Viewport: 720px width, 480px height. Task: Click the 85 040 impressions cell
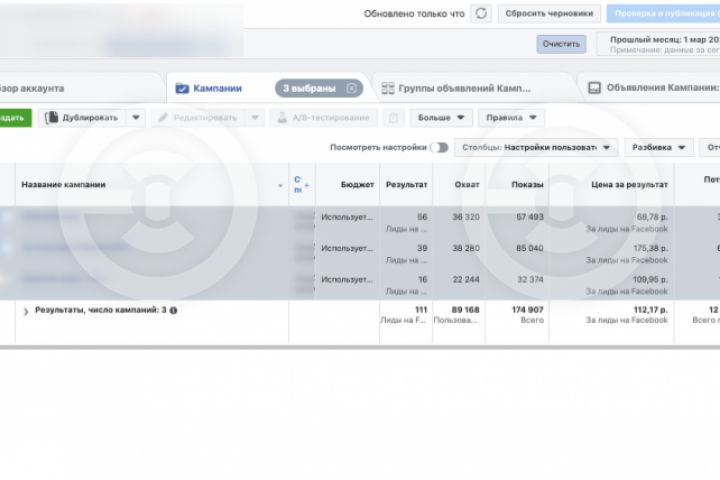[x=529, y=248]
